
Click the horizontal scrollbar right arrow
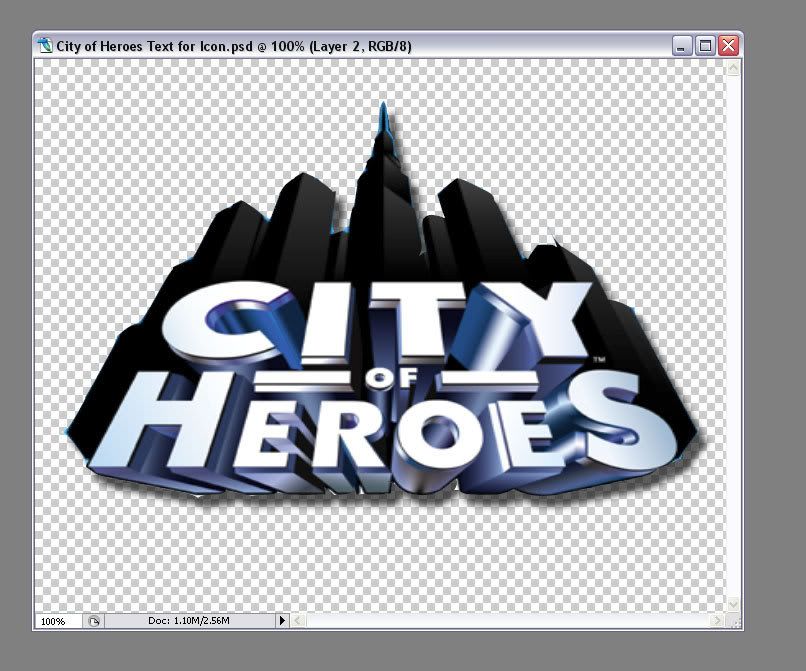click(718, 621)
